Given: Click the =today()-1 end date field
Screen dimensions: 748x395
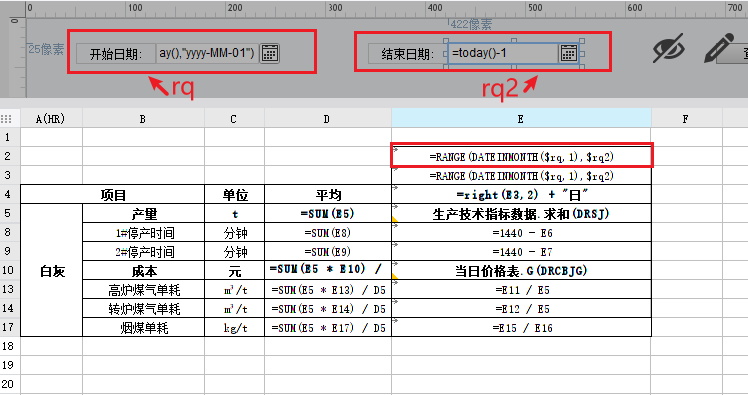Looking at the screenshot, I should (x=502, y=53).
